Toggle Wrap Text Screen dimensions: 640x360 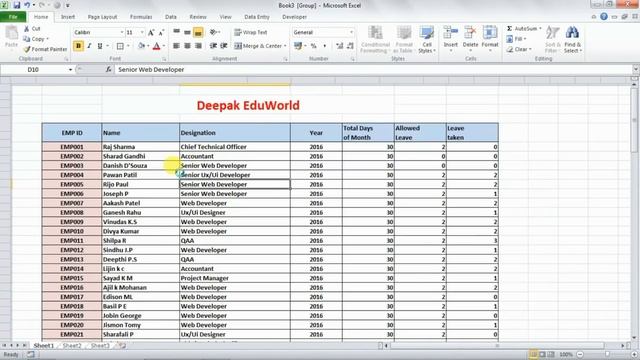[251, 32]
